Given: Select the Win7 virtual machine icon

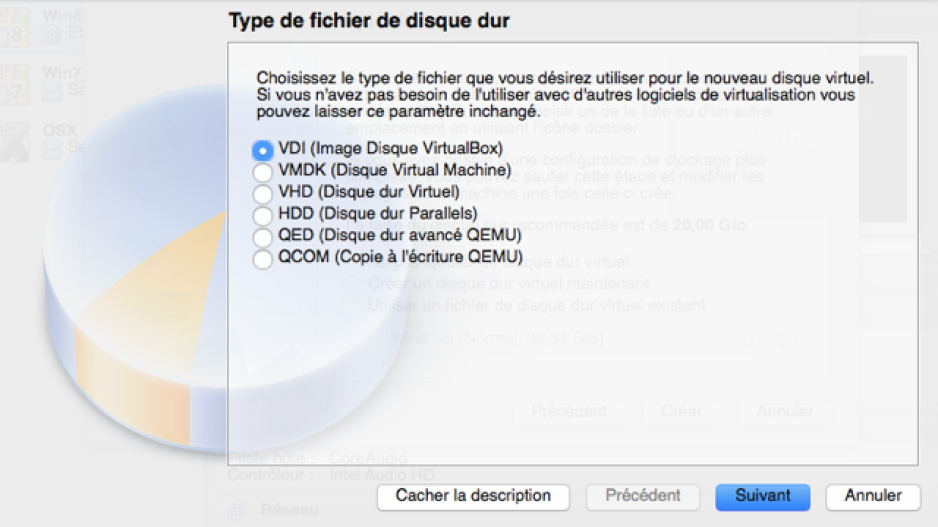Looking at the screenshot, I should (x=14, y=84).
